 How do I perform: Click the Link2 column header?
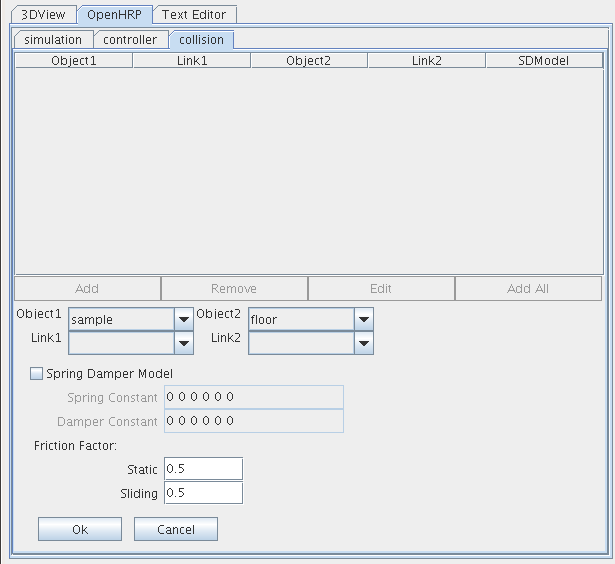click(427, 61)
